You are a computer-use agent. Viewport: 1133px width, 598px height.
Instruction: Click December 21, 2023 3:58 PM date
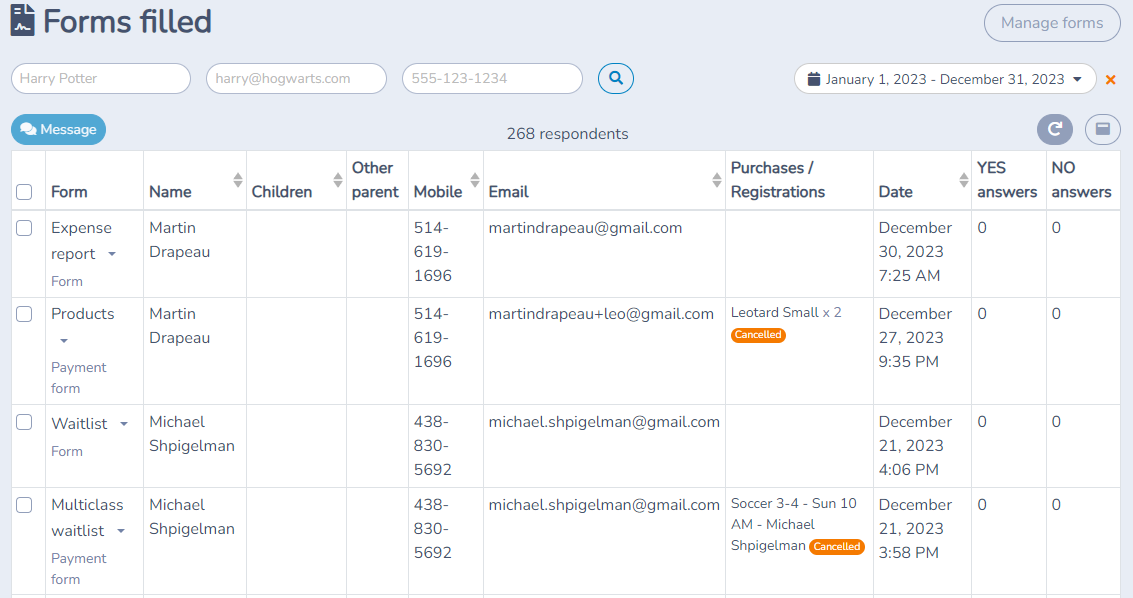[915, 529]
